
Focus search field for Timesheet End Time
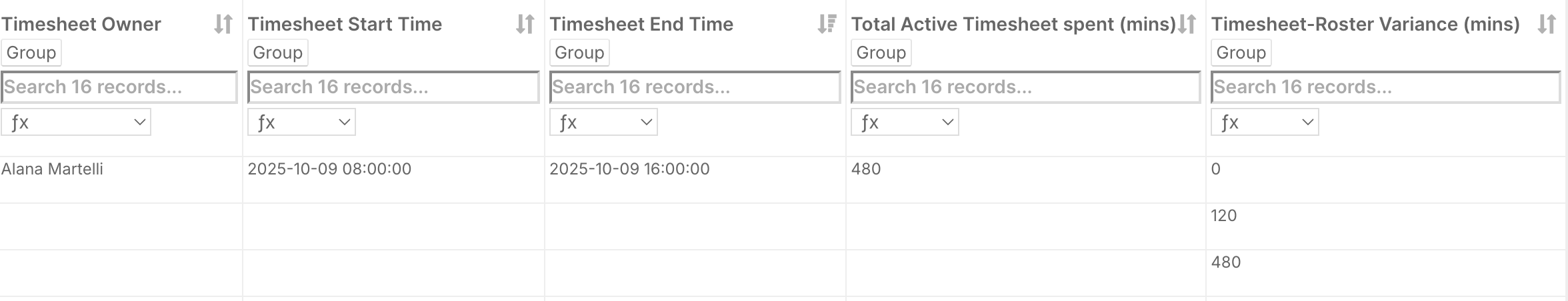click(695, 87)
